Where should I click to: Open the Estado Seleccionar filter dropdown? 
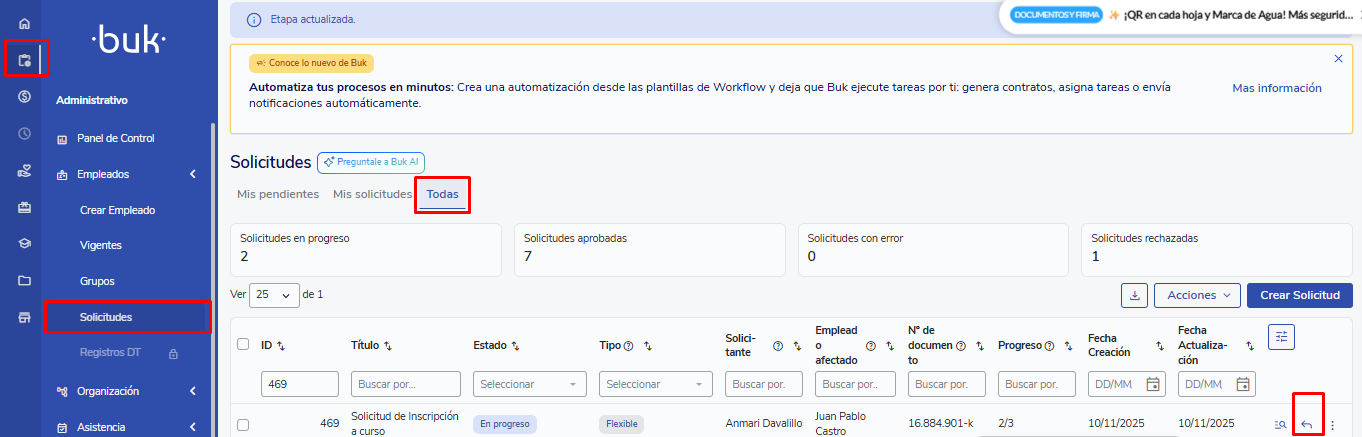pyautogui.click(x=529, y=384)
